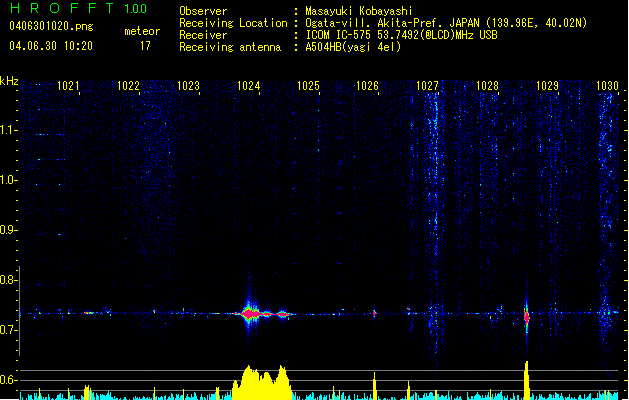Click the 1021 time marker

(x=68, y=86)
